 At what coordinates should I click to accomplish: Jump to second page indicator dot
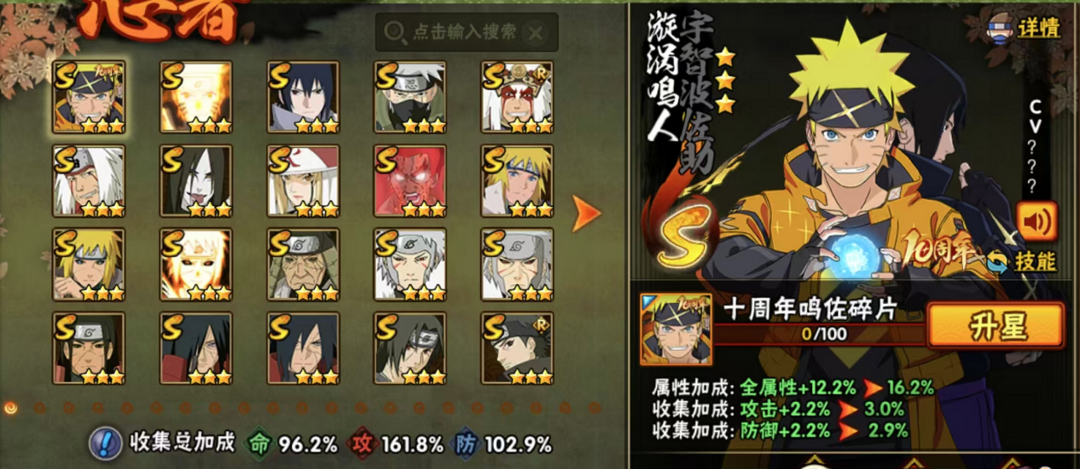tap(40, 408)
